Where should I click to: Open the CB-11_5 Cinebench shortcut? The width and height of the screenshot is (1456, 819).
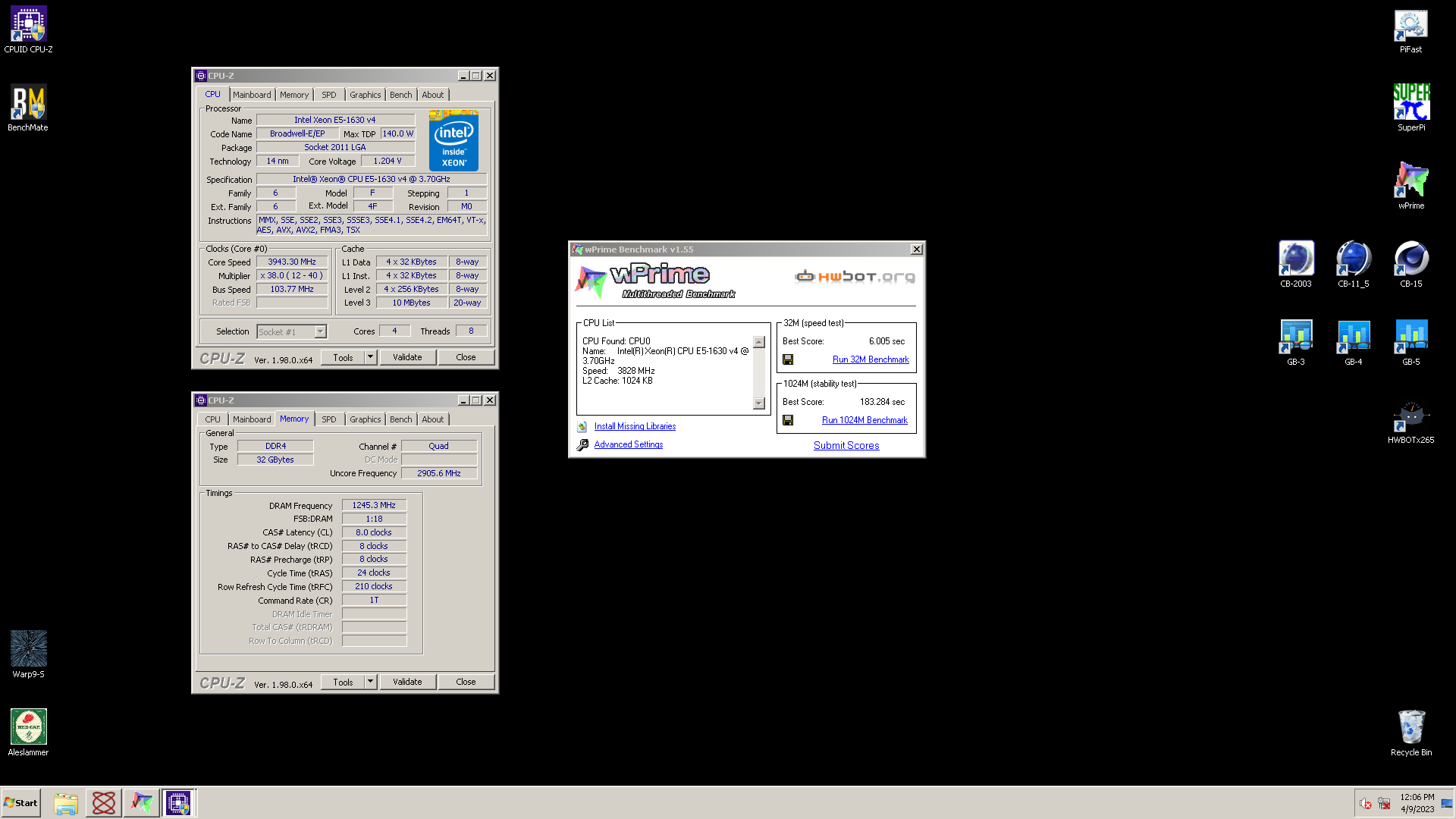[1353, 264]
